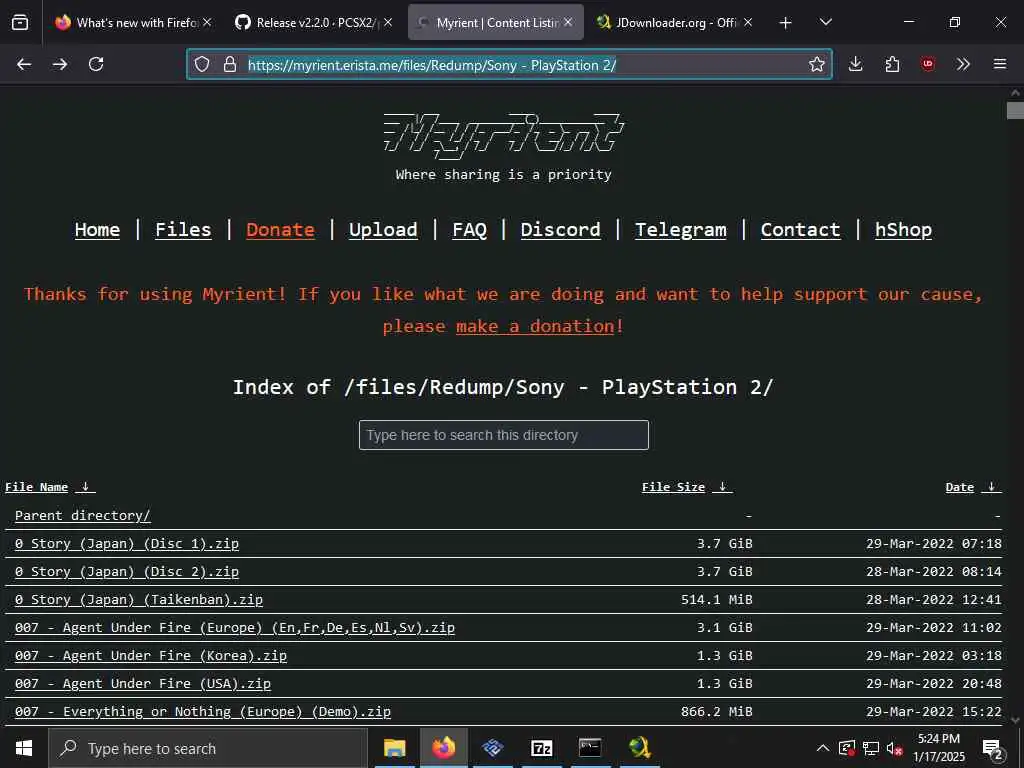Open the tracking protection shield icon
Screen dimensions: 1024x768
click(x=202, y=64)
